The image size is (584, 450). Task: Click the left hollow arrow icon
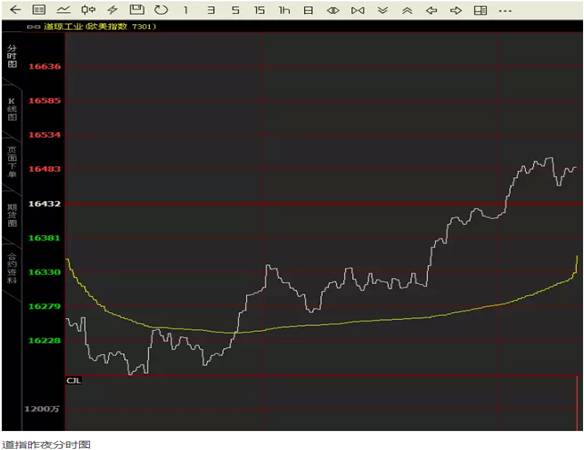pos(431,10)
